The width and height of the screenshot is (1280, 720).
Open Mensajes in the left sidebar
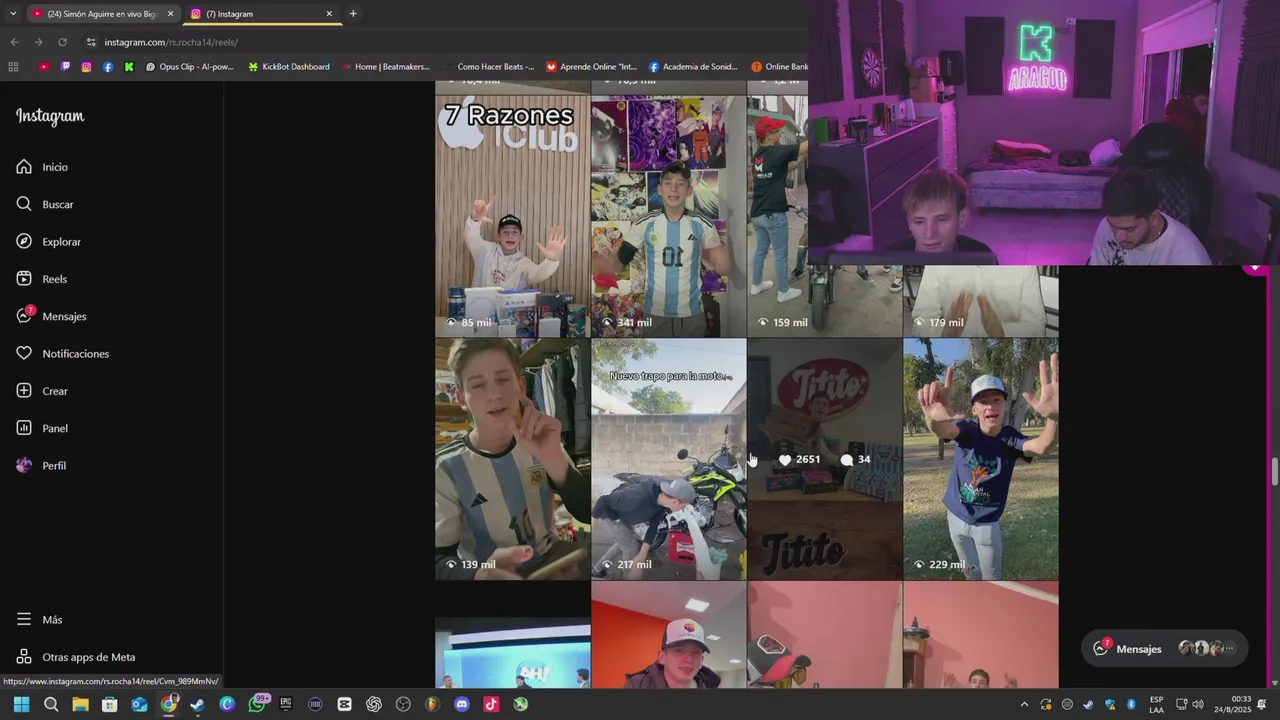point(51,316)
